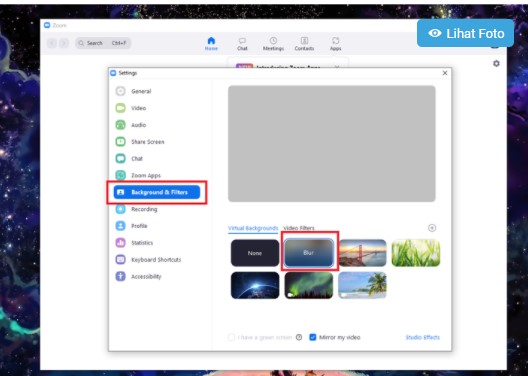
Task: Open Chat tab in Zoom top bar
Action: [242, 44]
